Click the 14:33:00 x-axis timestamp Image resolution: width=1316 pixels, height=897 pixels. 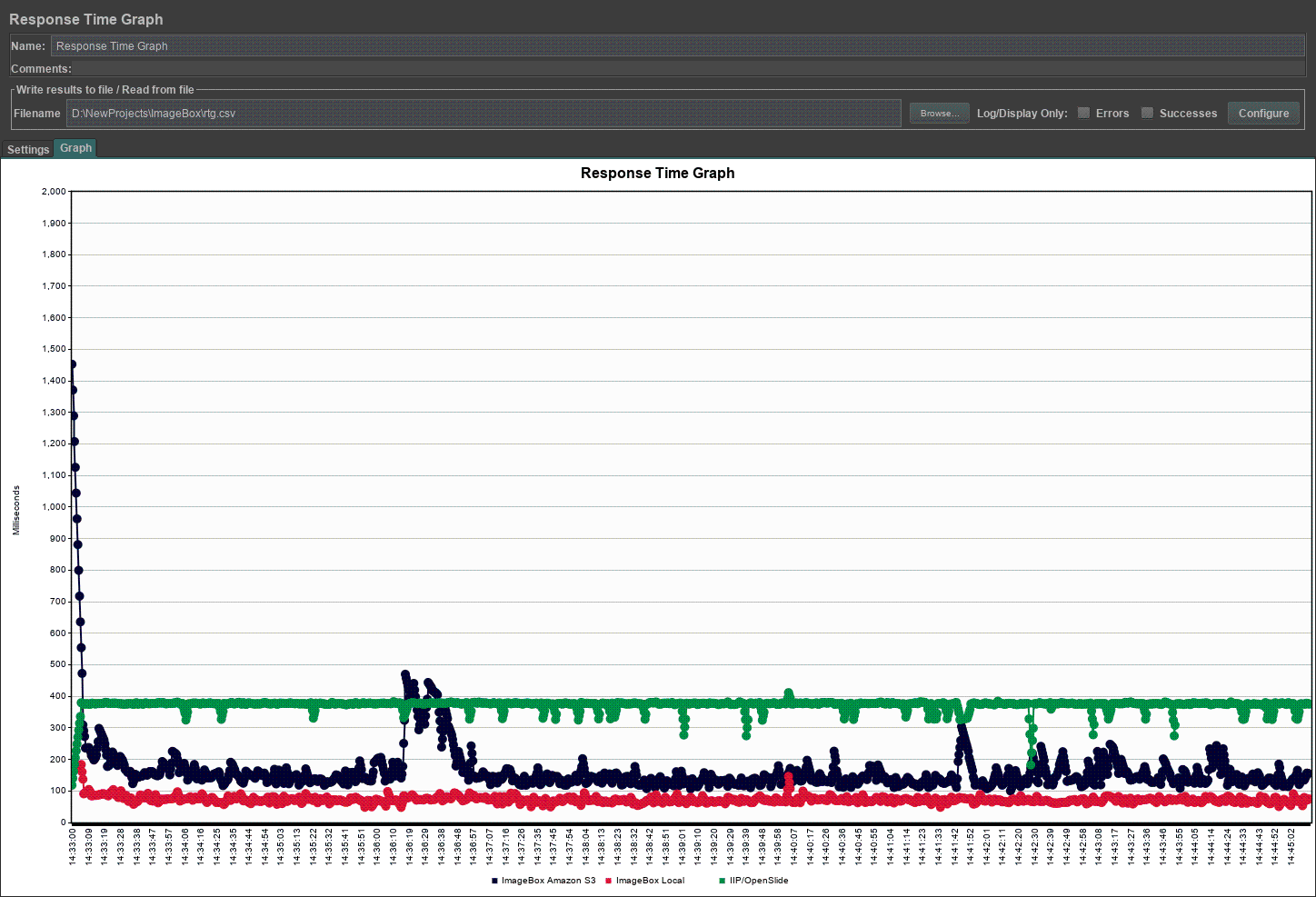click(x=73, y=847)
